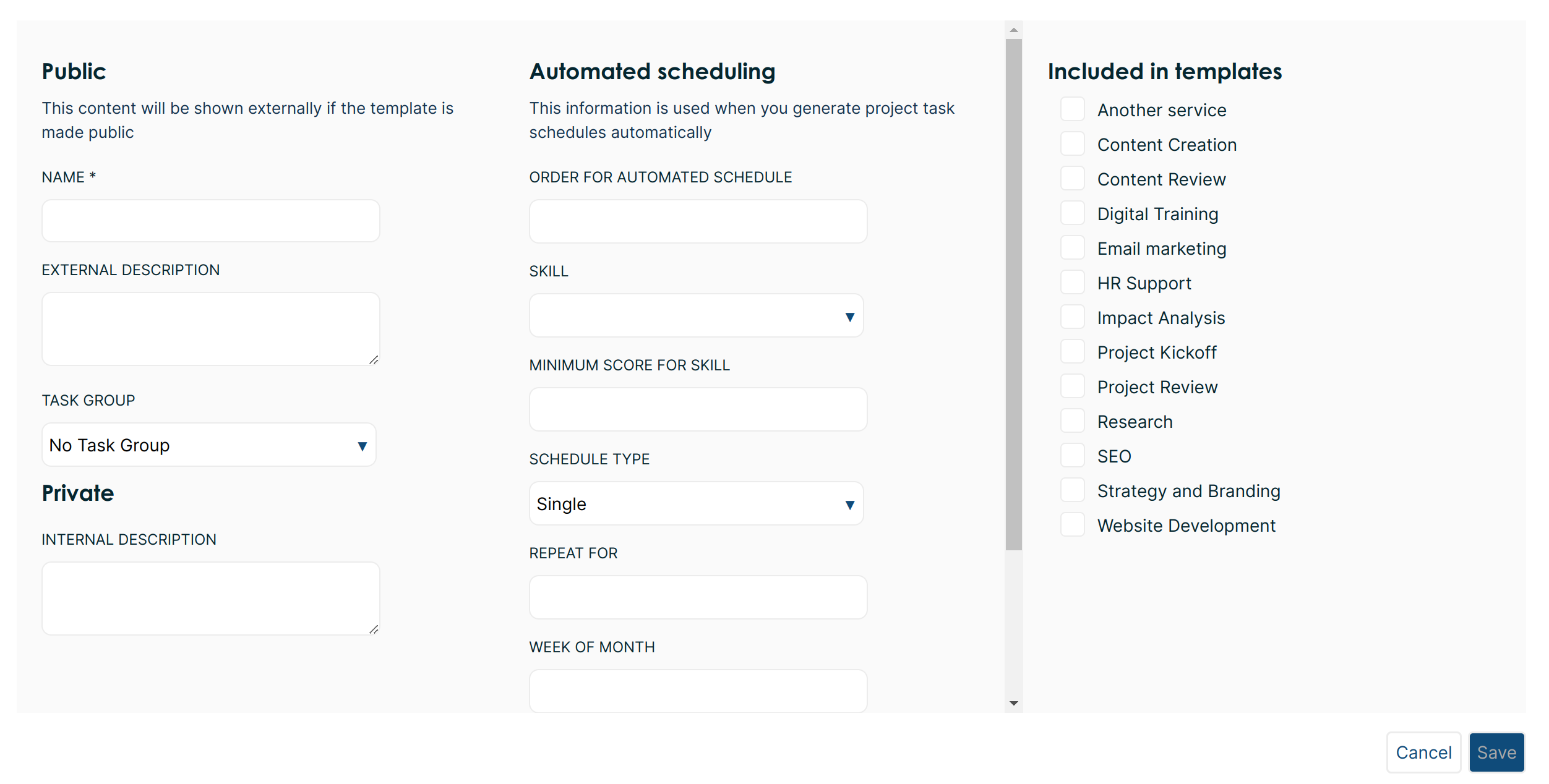Click the Internal Description textarea

coord(210,599)
